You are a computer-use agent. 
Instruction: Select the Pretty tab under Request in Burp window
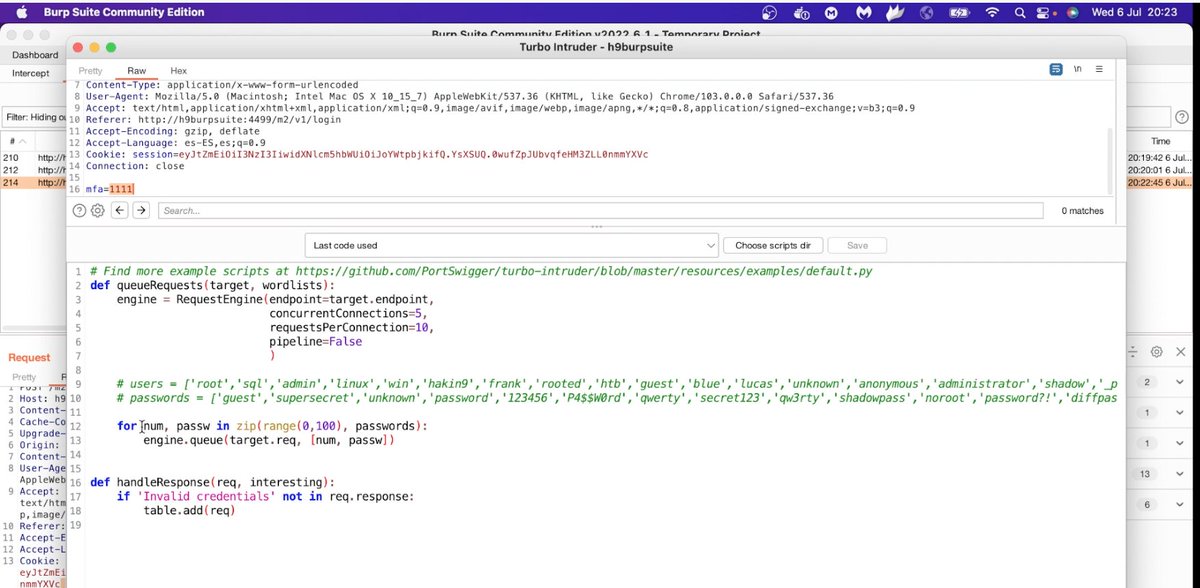(x=24, y=377)
